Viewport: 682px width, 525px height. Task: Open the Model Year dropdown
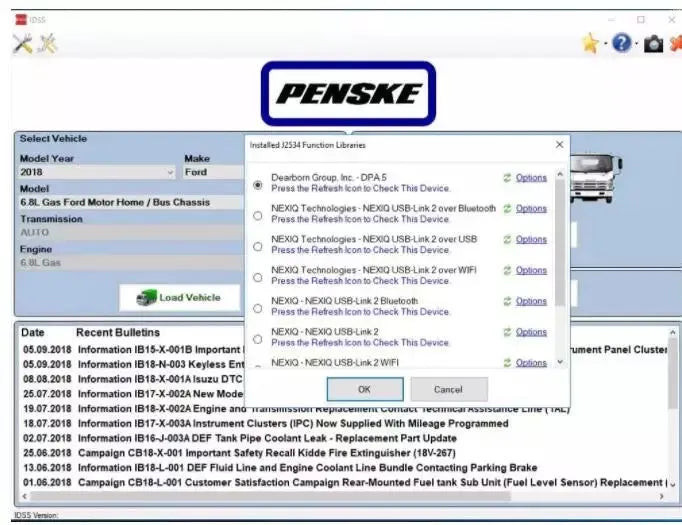(170, 172)
